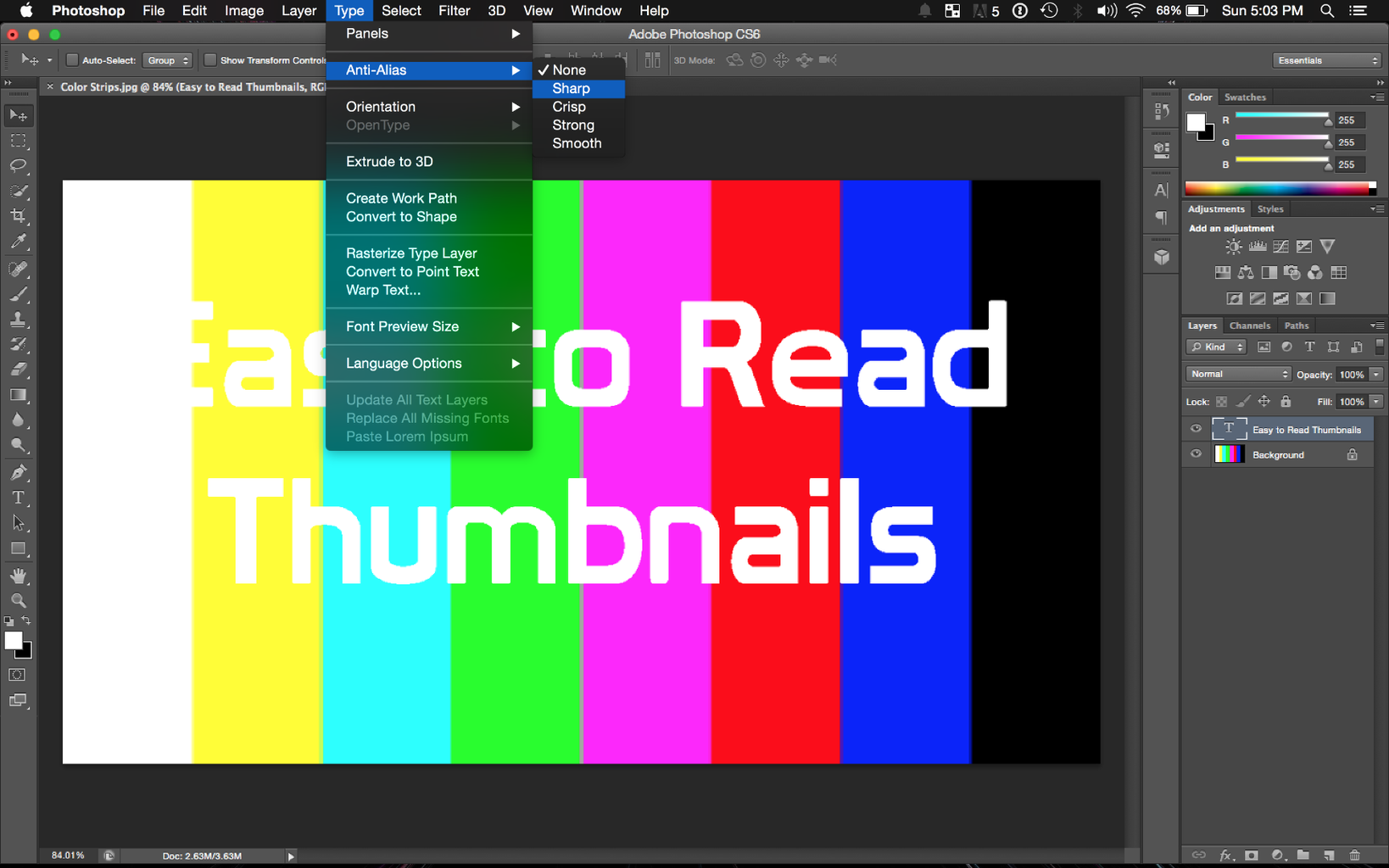Click Warp Text in the Type menu

pyautogui.click(x=382, y=290)
